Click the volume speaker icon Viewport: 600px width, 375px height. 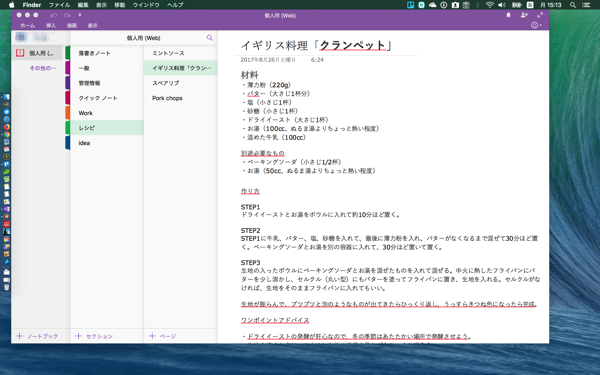point(502,5)
